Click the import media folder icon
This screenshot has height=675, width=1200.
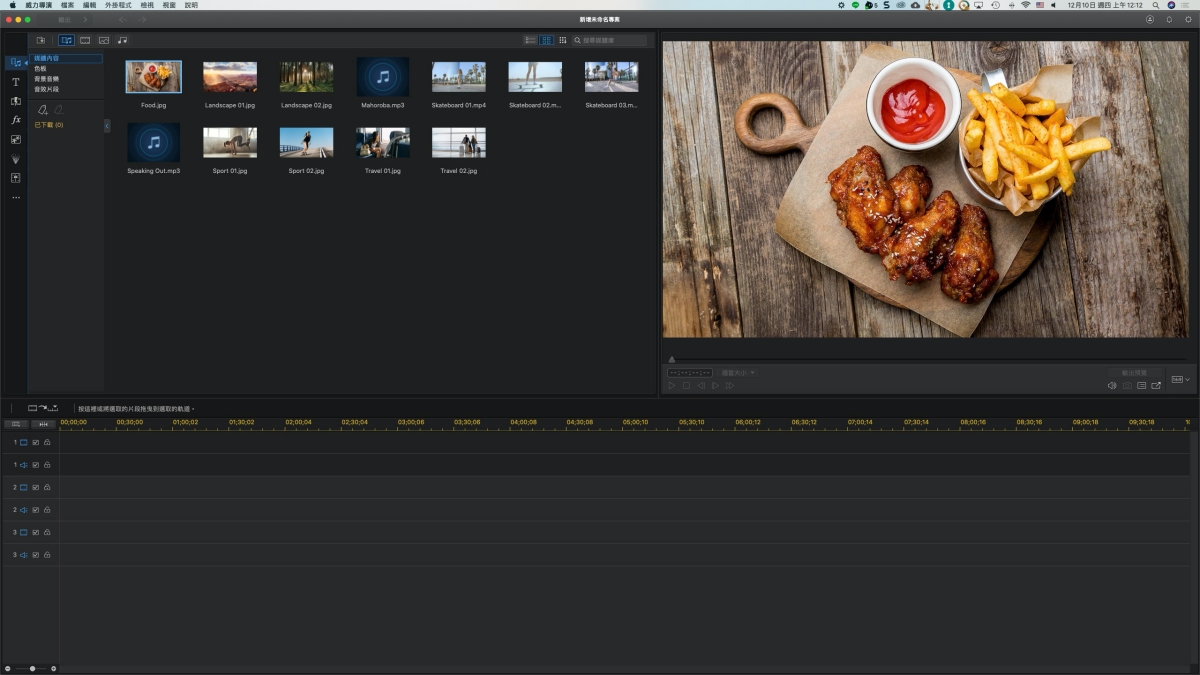pyautogui.click(x=41, y=40)
